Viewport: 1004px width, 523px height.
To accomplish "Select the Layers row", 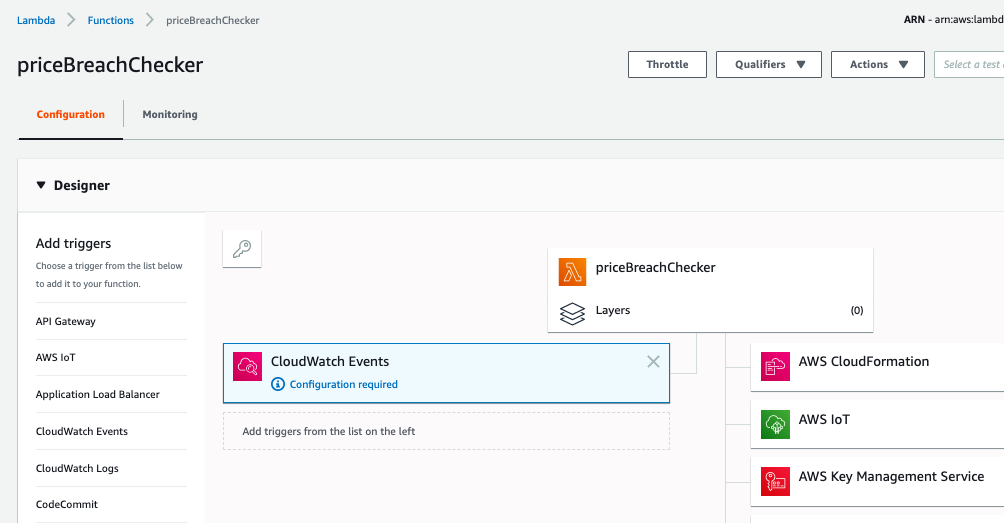I will pyautogui.click(x=710, y=310).
